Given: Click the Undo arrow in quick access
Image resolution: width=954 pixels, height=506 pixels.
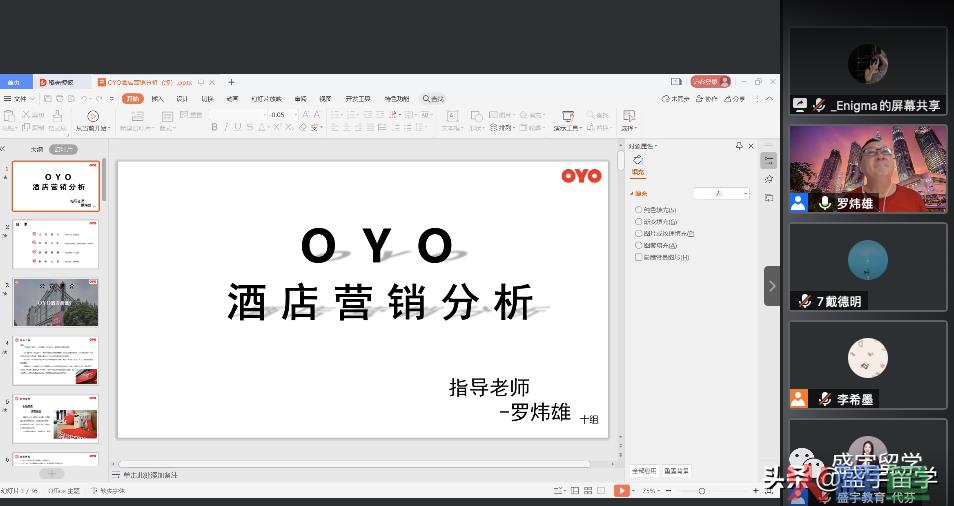Looking at the screenshot, I should [85, 99].
